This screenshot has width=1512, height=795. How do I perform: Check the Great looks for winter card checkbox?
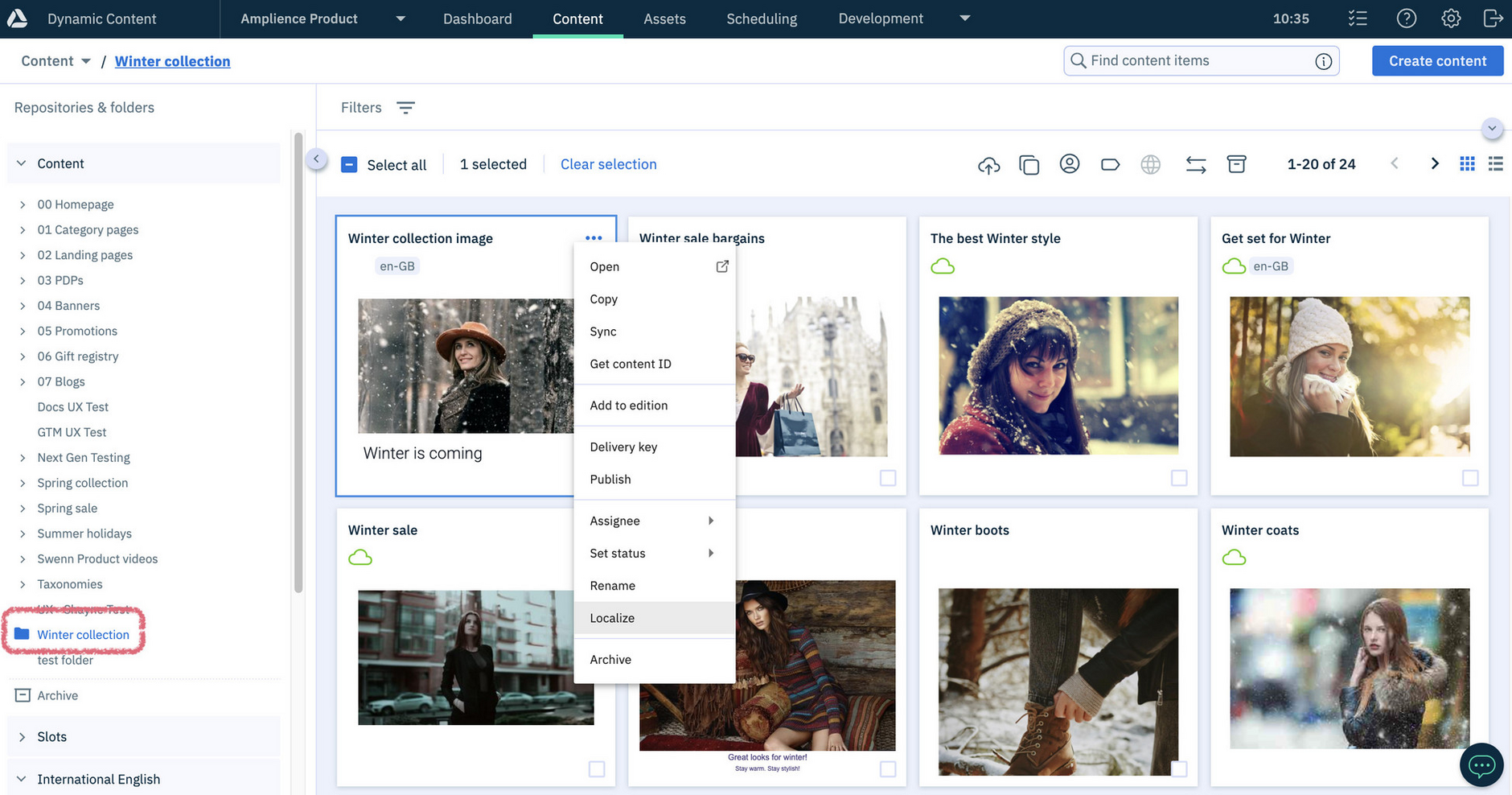click(888, 769)
